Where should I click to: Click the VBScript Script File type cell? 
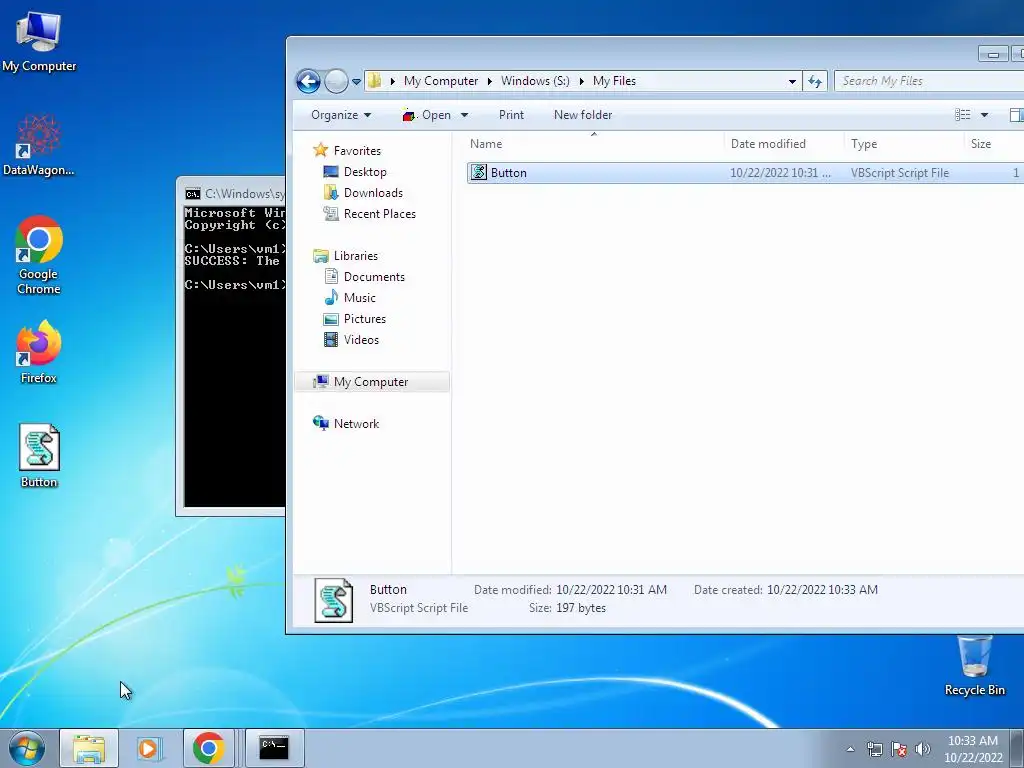[x=899, y=173]
